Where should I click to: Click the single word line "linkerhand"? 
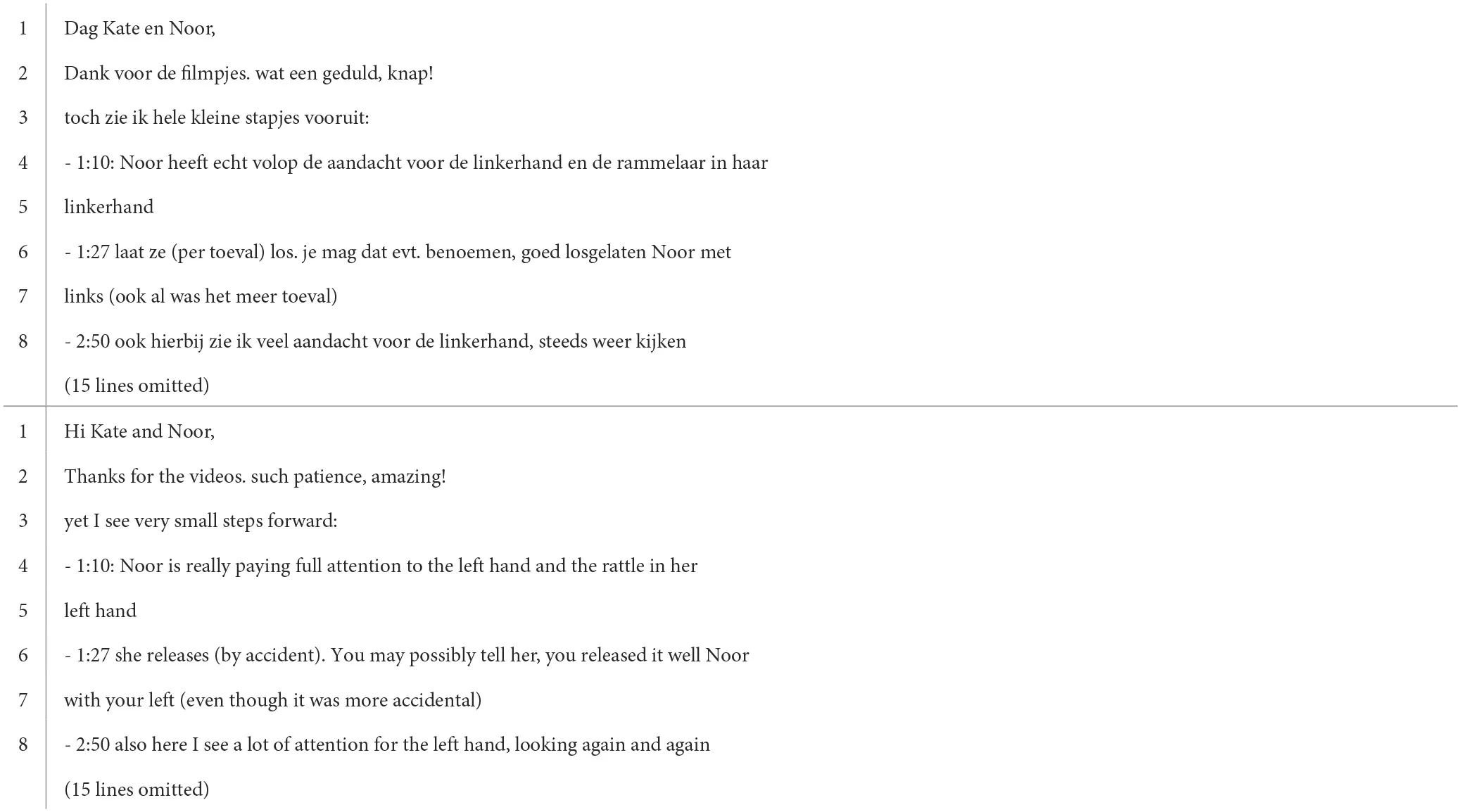point(108,207)
